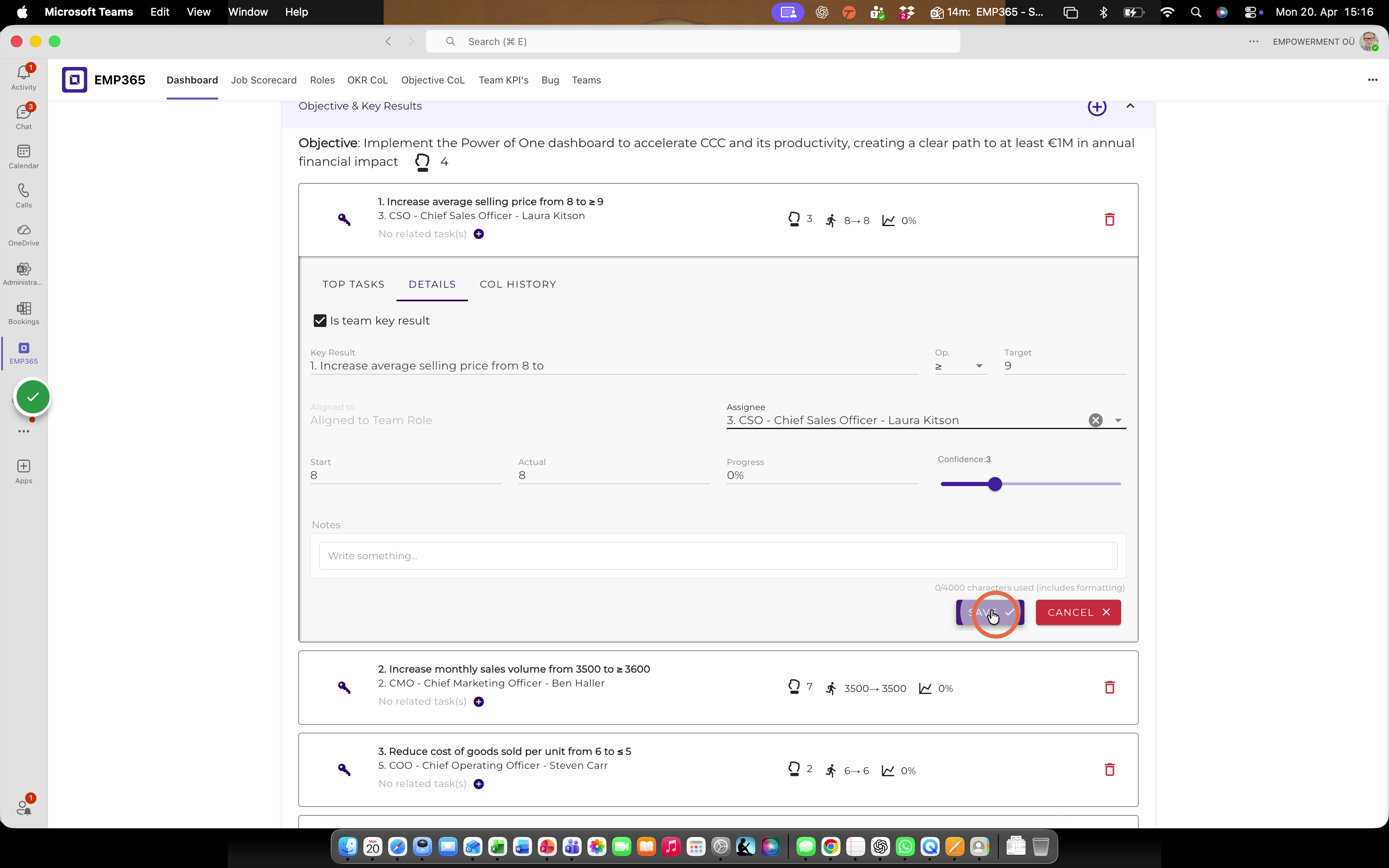Open more options in EMP365 tab bar

[1372, 80]
